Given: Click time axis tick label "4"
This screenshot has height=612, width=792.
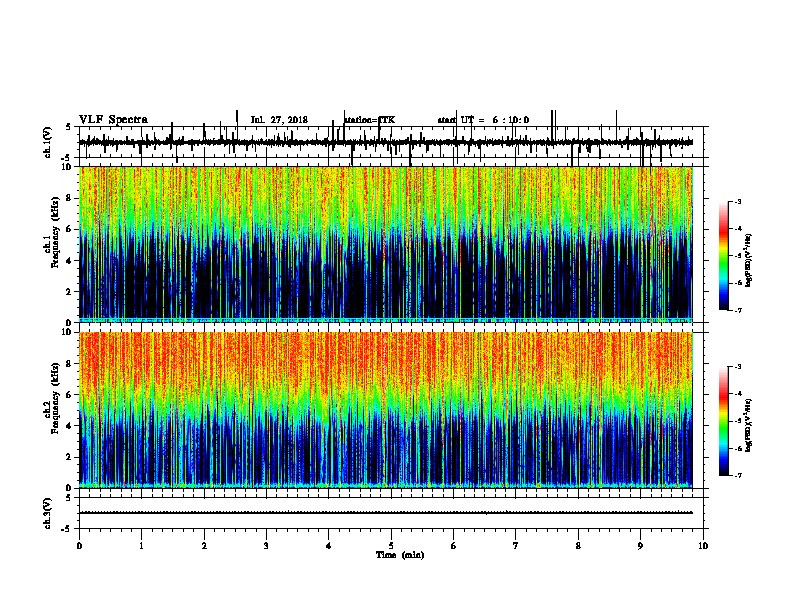Looking at the screenshot, I should point(329,546).
